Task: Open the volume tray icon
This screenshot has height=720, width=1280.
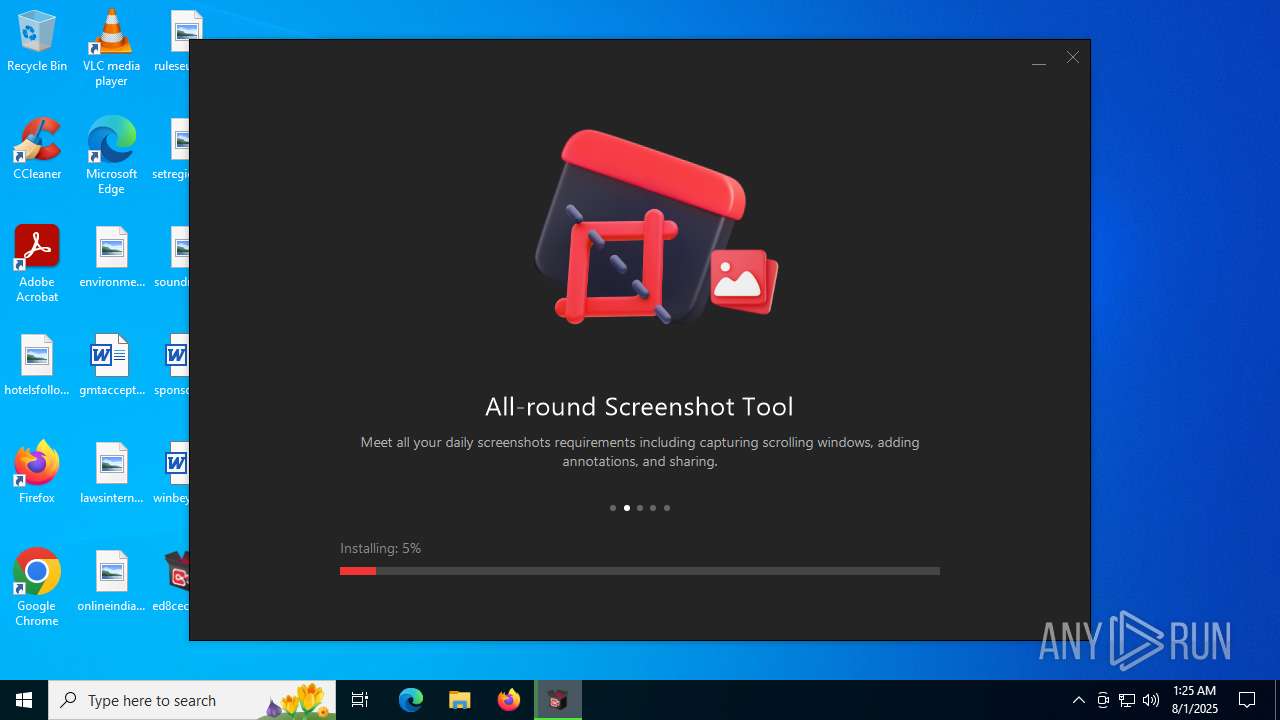Action: (1151, 700)
